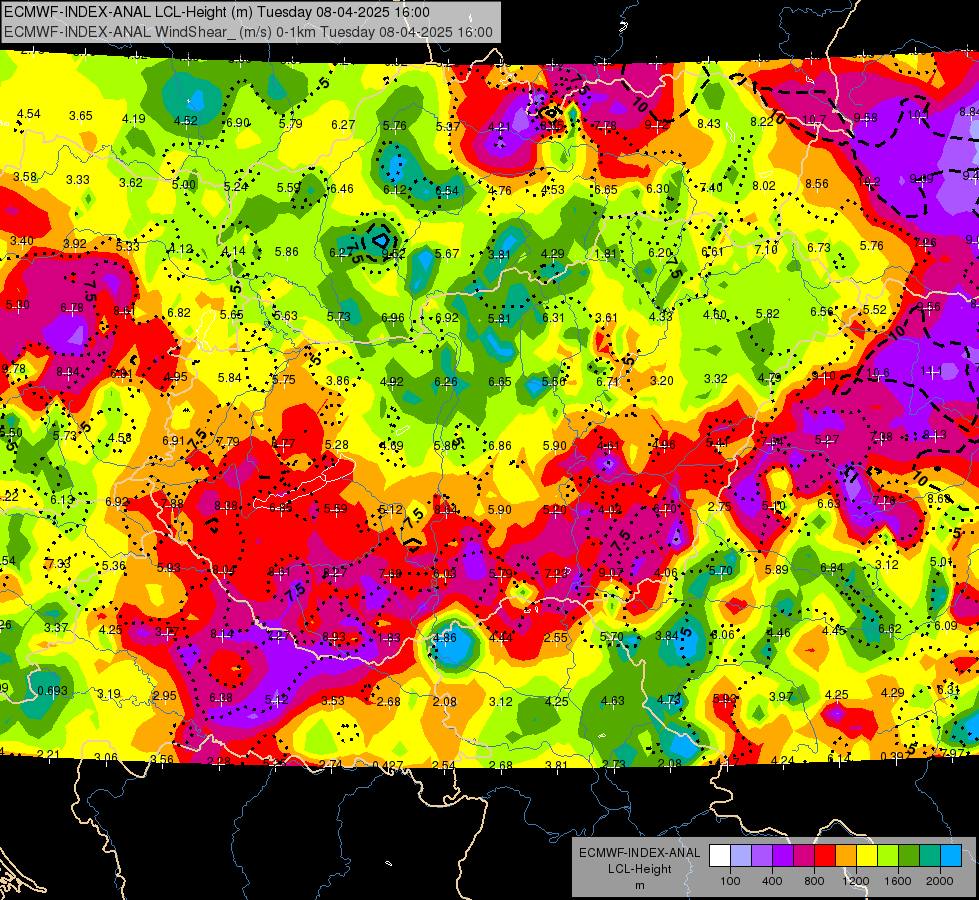Click the teal legend swatch left of 2000
Image resolution: width=979 pixels, height=900 pixels.
click(930, 856)
